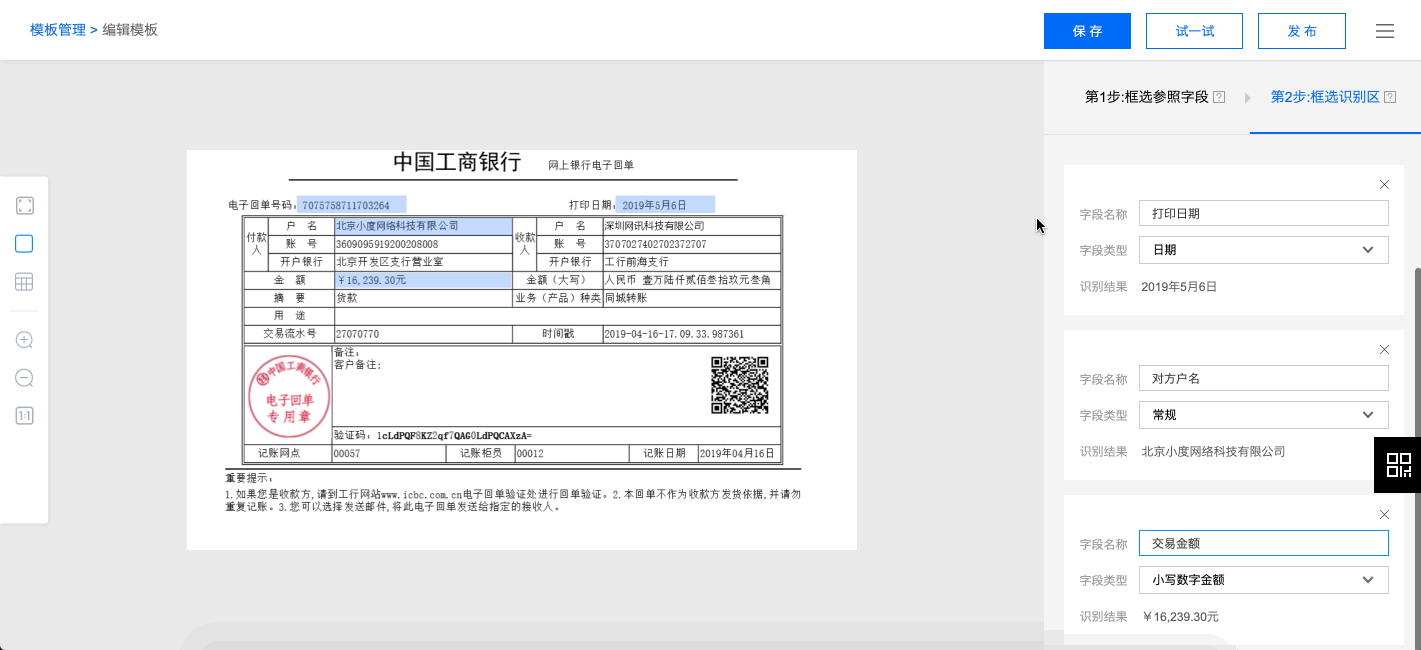Image resolution: width=1421 pixels, height=650 pixels.
Task: Click transaction number 27070770 on receipt
Action: point(357,334)
